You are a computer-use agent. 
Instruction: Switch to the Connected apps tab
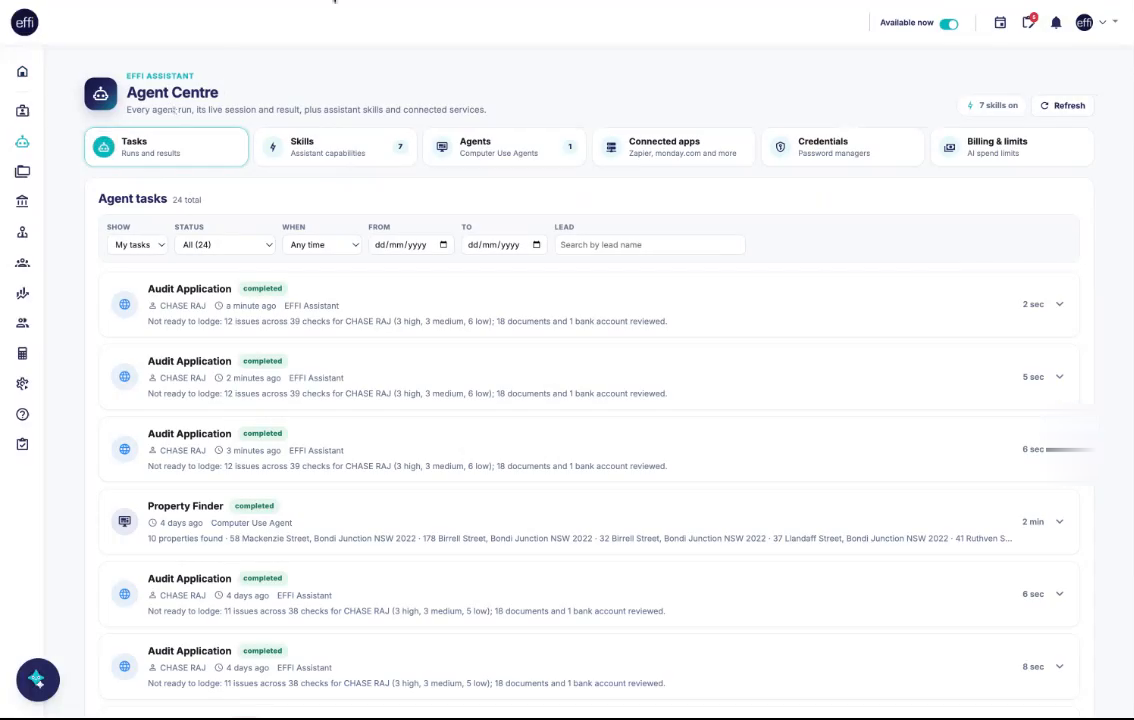[x=673, y=147]
